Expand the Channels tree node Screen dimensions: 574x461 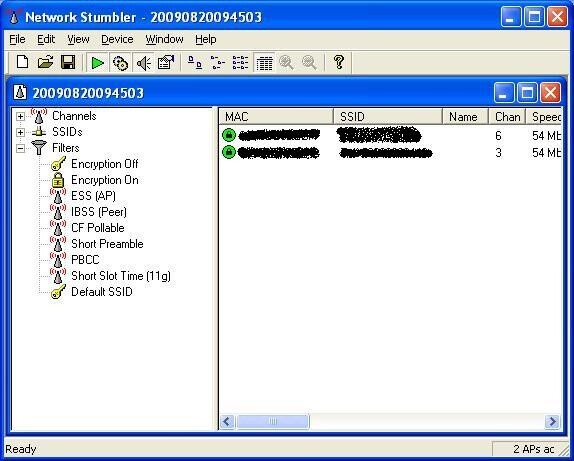20,116
